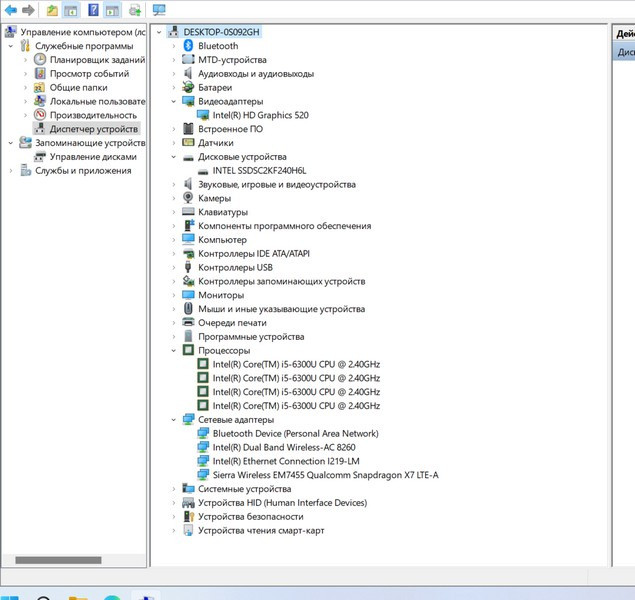Select Disk Management (Управление дисками) in tree

click(x=92, y=157)
